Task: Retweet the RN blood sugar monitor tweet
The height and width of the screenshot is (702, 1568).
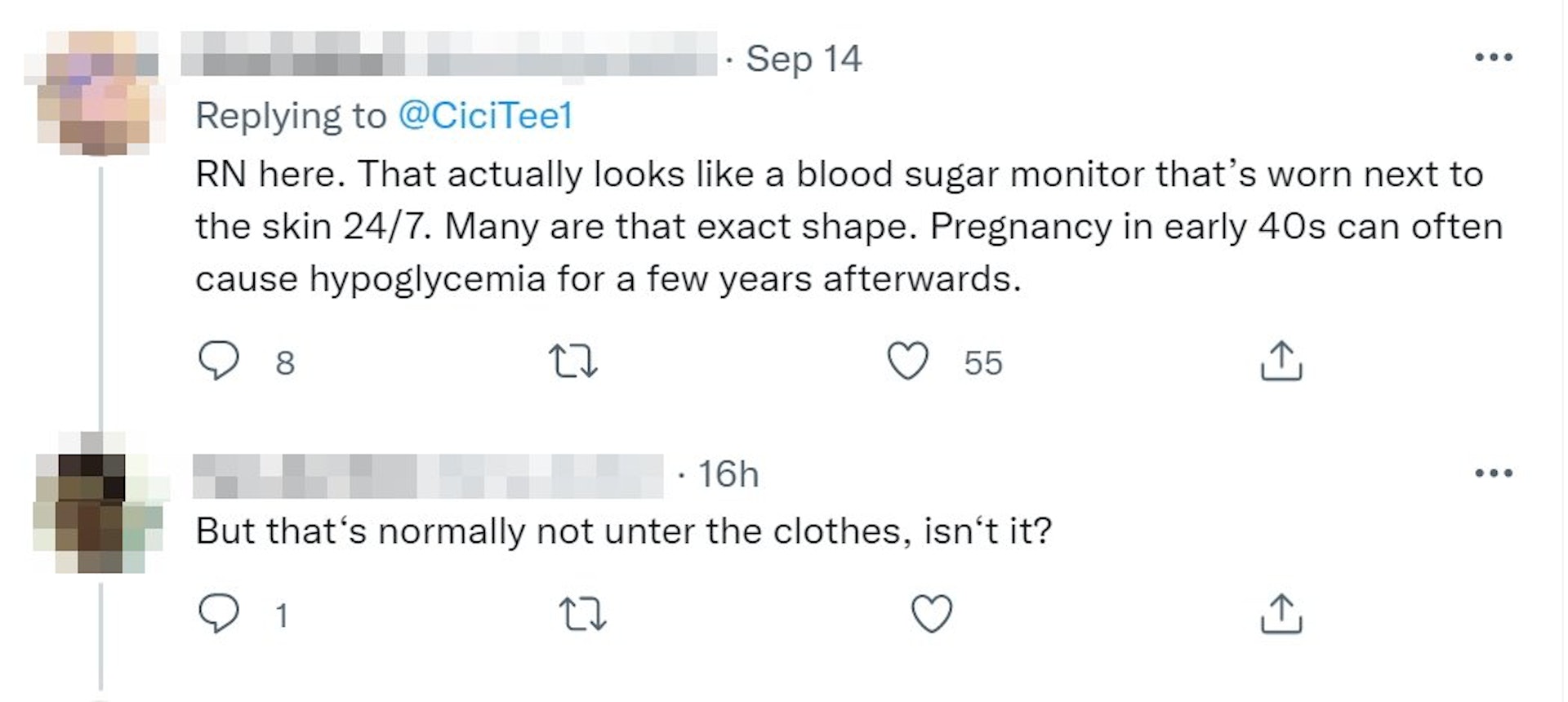Action: click(573, 362)
